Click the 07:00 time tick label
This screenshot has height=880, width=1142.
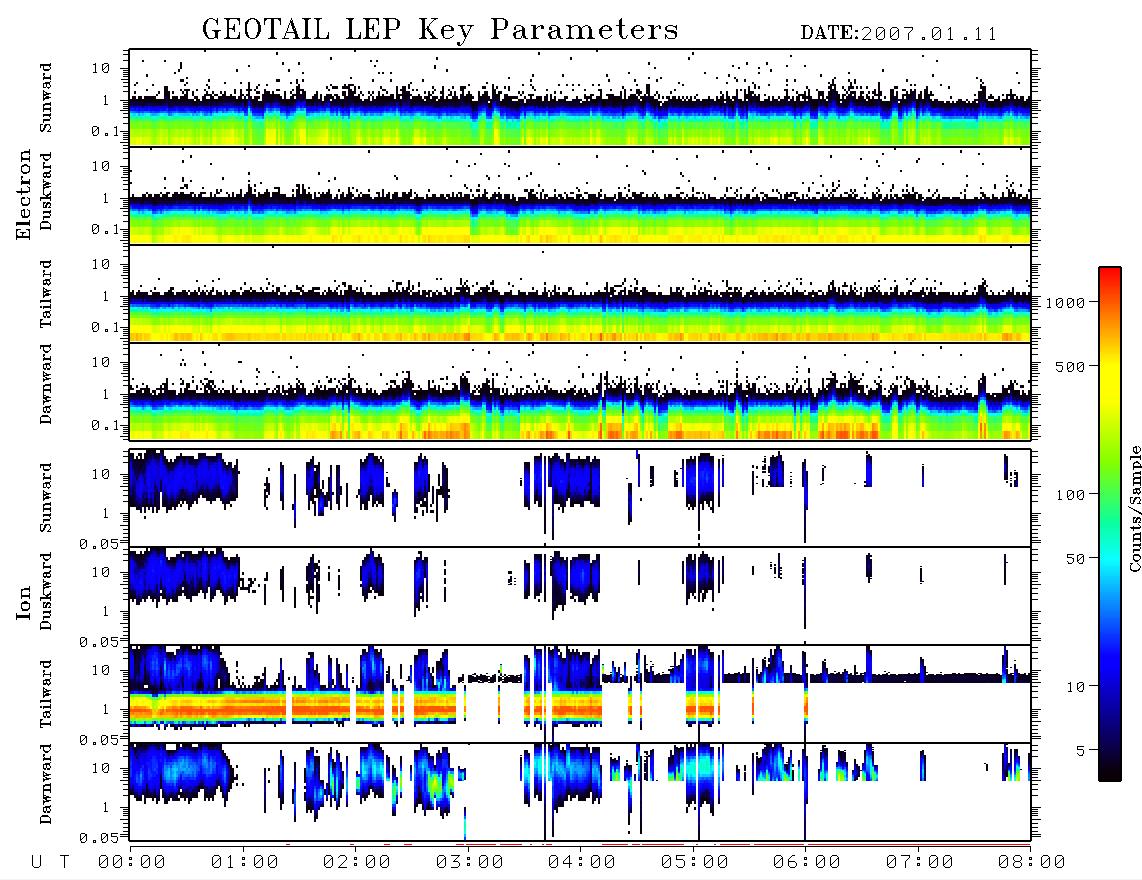[920, 863]
